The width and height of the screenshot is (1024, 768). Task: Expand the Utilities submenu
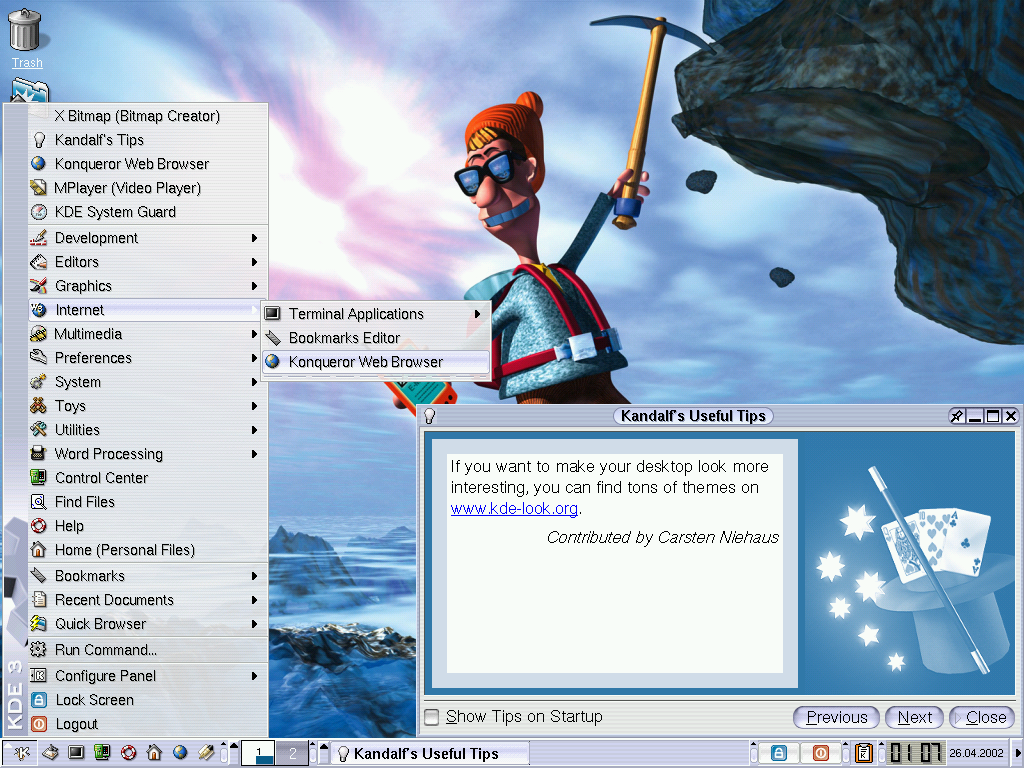coord(148,430)
